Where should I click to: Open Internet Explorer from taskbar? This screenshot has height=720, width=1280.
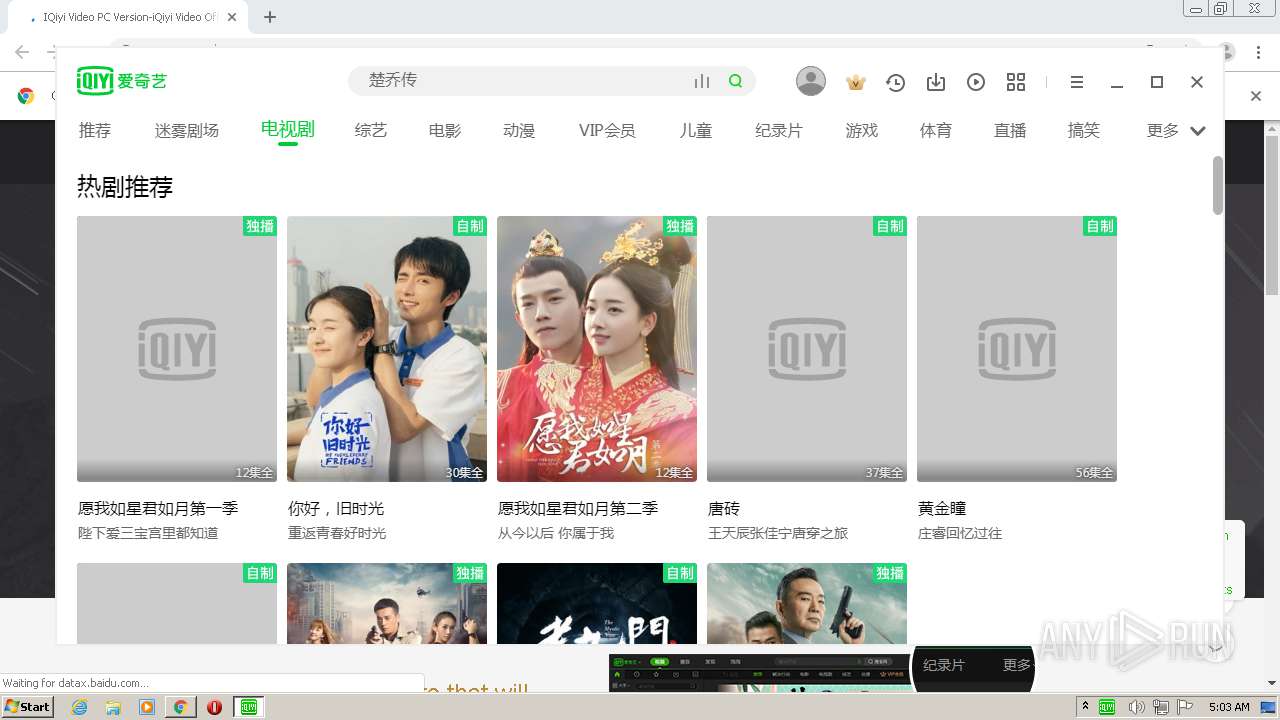tap(79, 707)
